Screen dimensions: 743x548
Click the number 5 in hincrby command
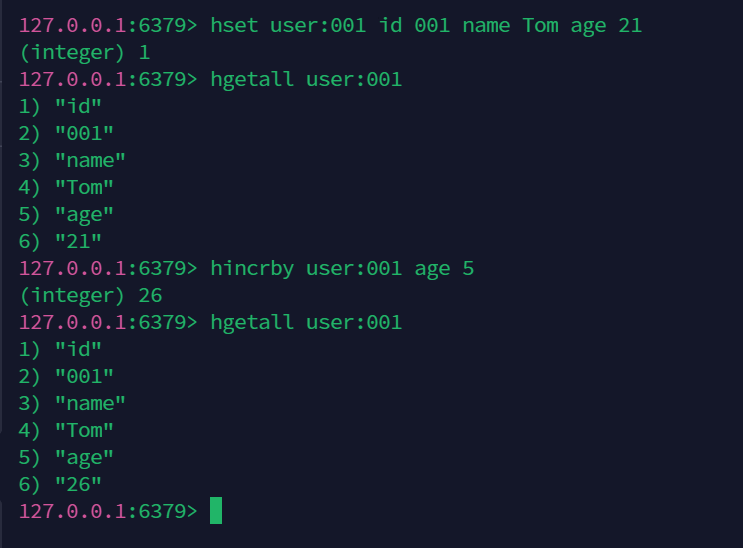coord(468,268)
